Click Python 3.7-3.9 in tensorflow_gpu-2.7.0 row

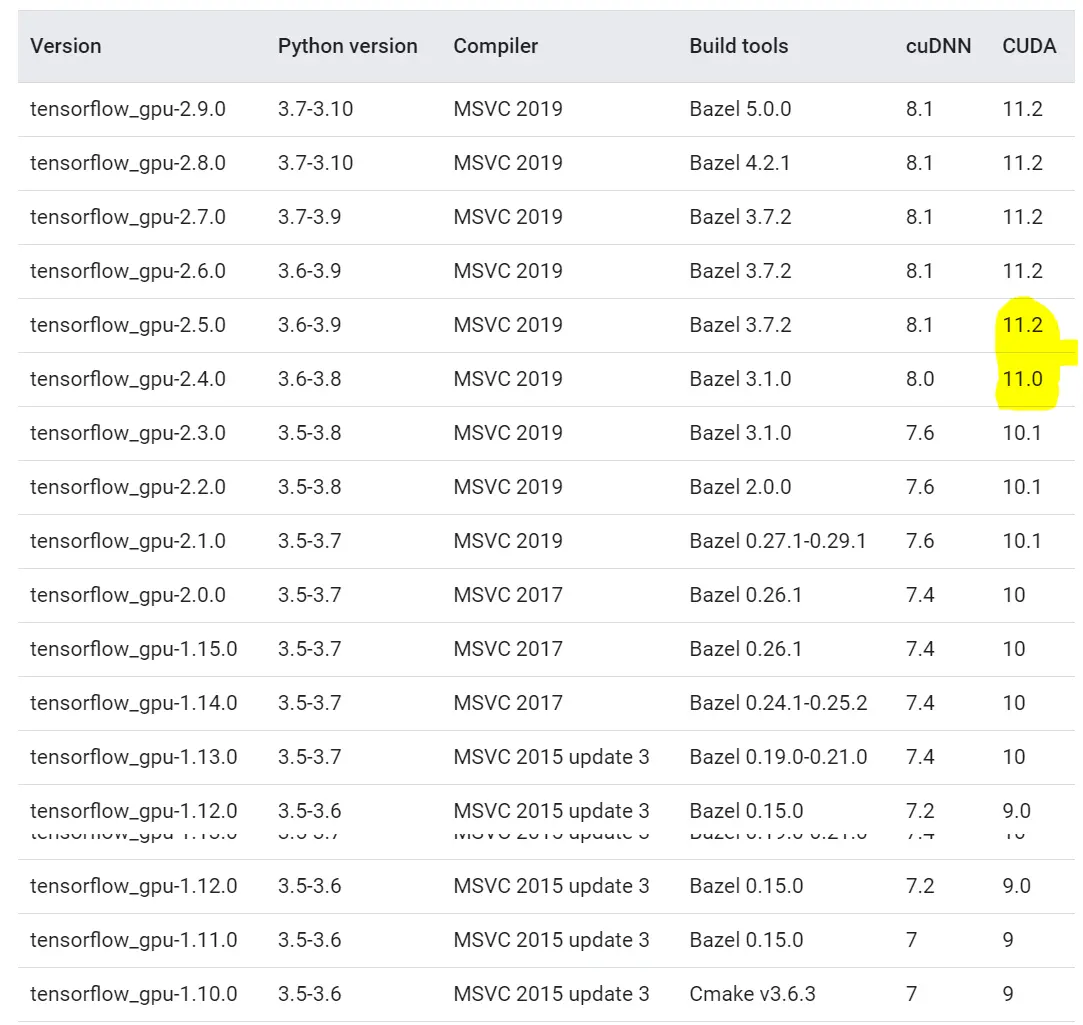pos(309,217)
